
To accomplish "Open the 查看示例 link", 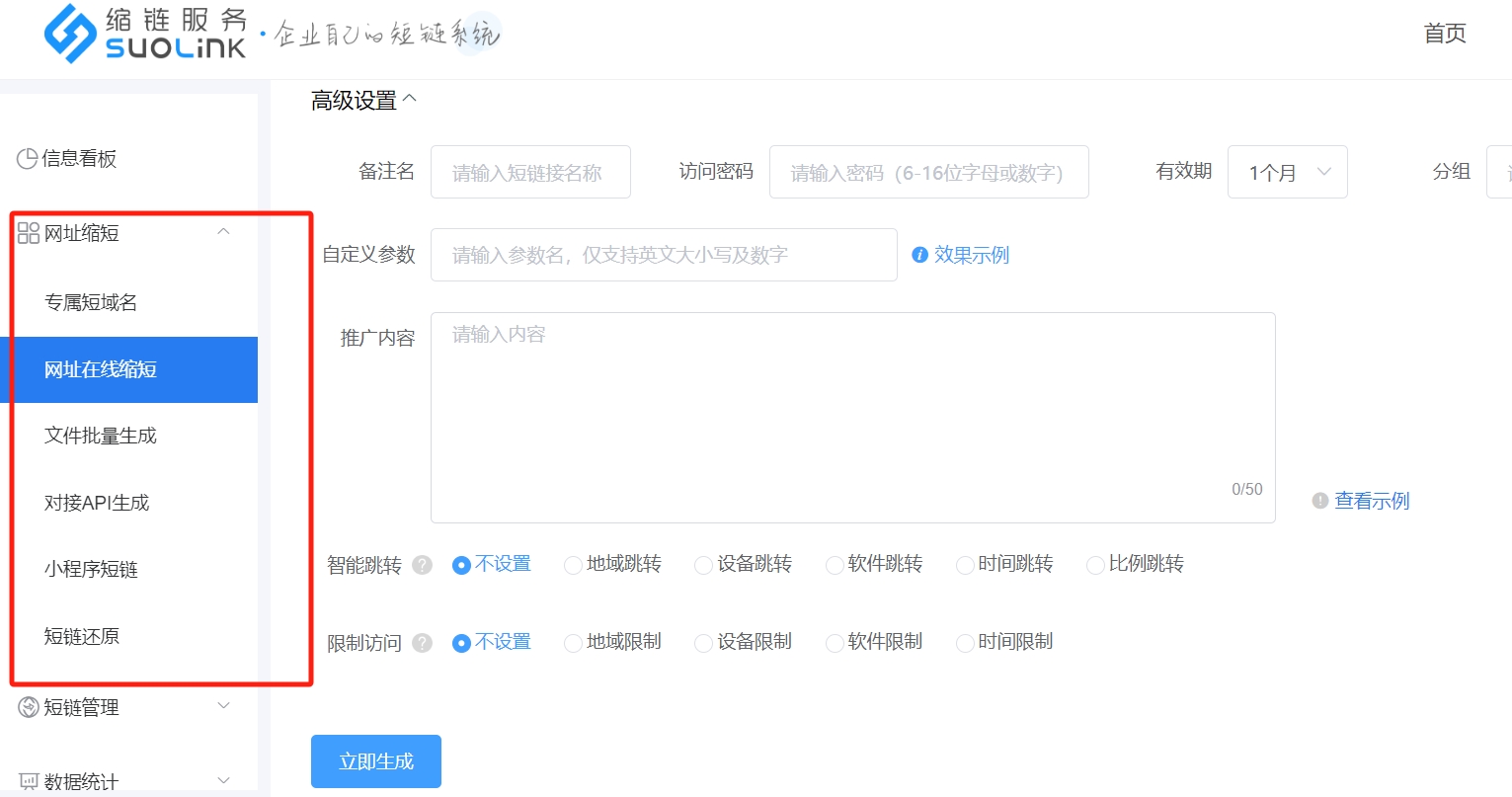I will 1372,501.
